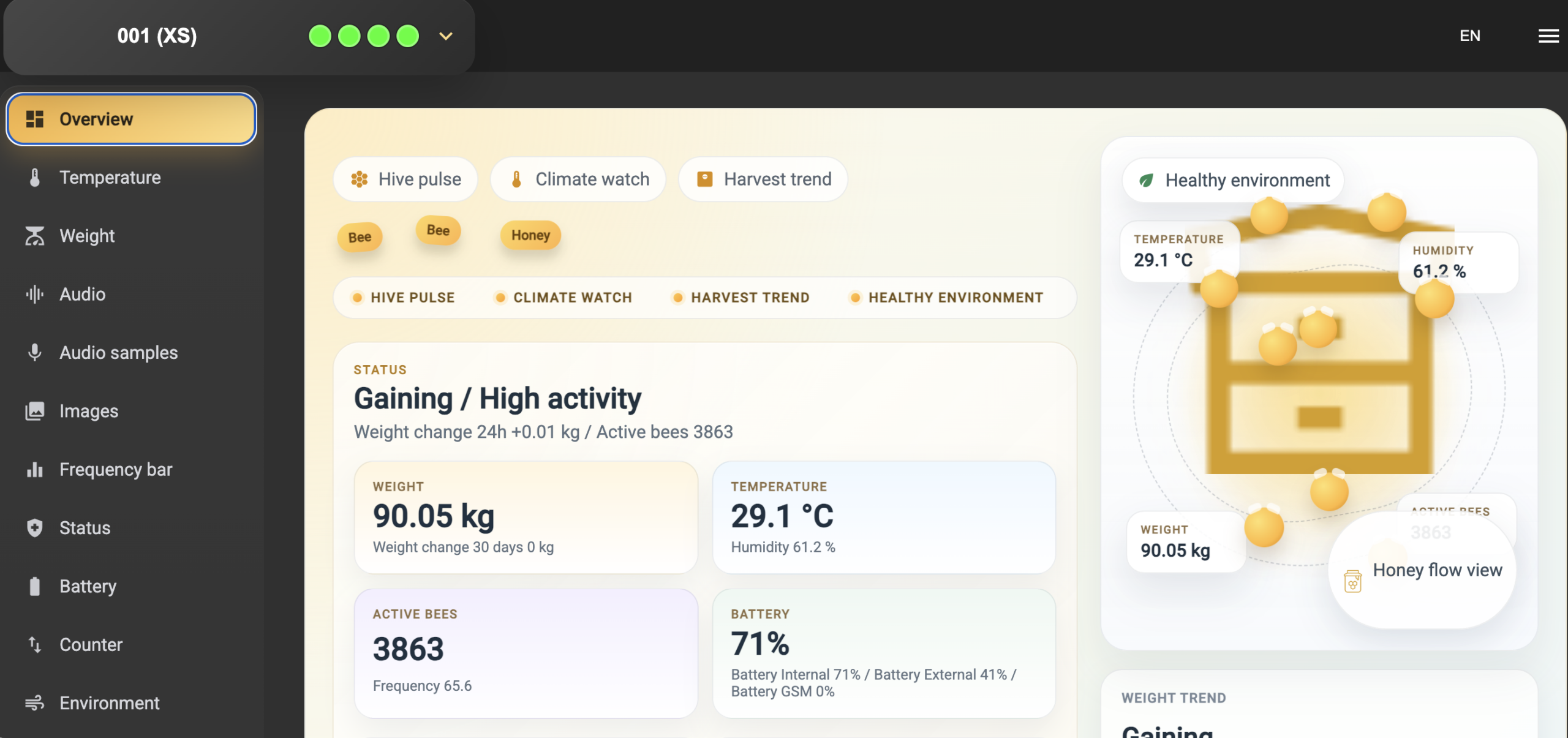
Task: Click the Temperature 29.1 °C floating label
Action: (1180, 251)
